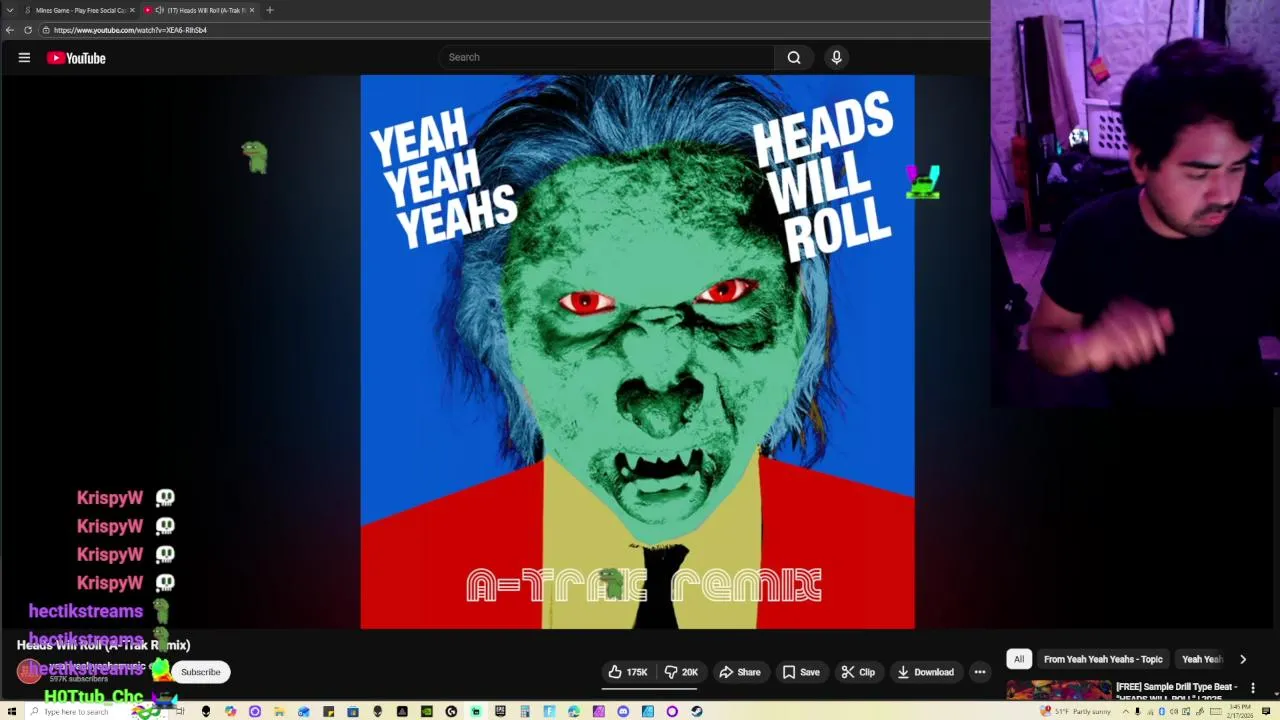Select the partially visible Yeah Yeah chip
This screenshot has width=1280, height=720.
click(1202, 659)
